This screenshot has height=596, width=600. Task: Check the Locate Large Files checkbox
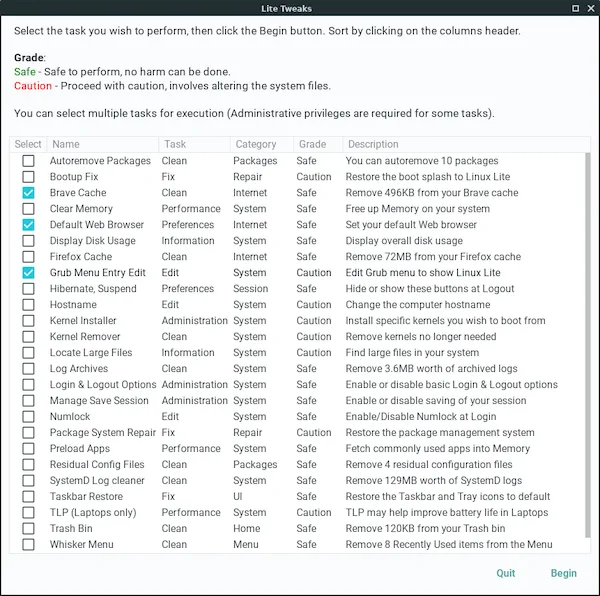coord(28,353)
